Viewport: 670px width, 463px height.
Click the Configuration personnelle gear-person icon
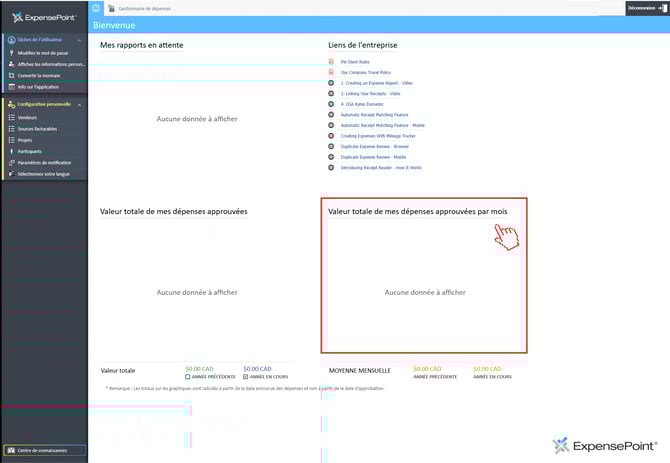[12, 104]
